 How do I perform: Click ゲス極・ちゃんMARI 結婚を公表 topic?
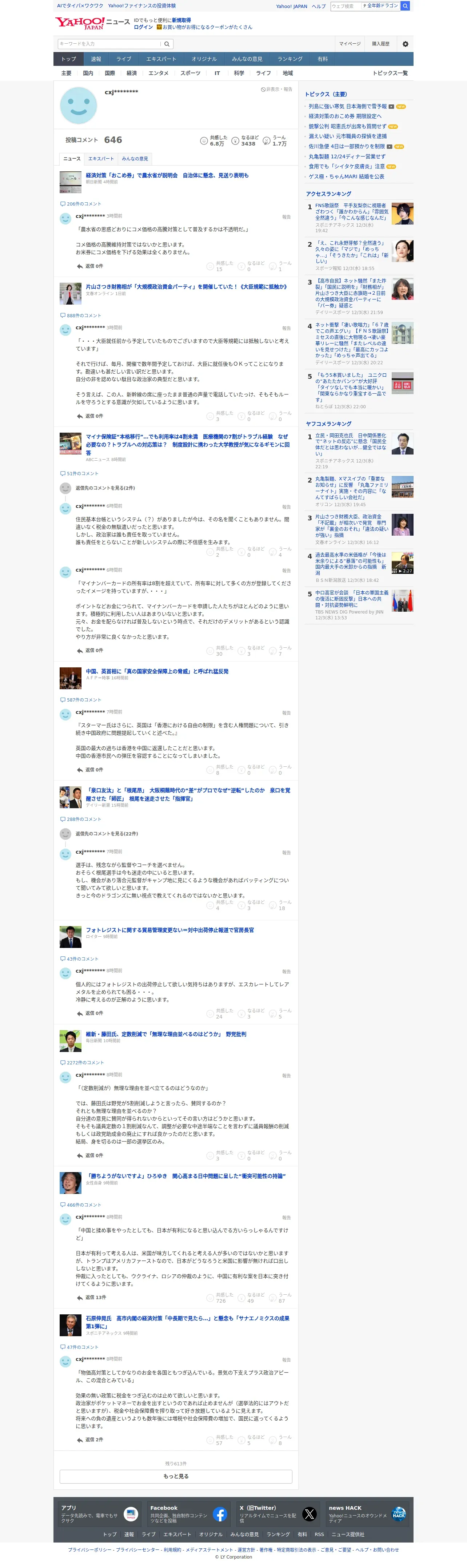(347, 176)
